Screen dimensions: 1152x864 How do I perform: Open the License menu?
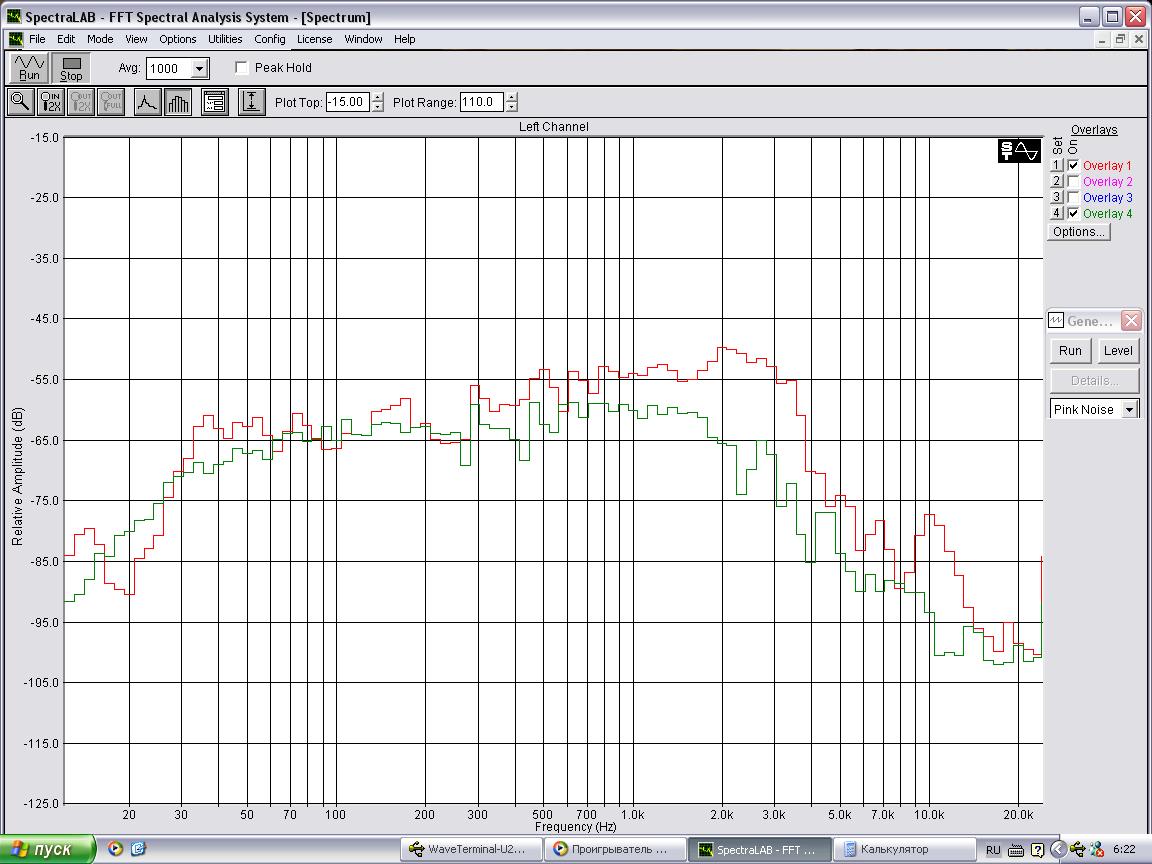(314, 39)
